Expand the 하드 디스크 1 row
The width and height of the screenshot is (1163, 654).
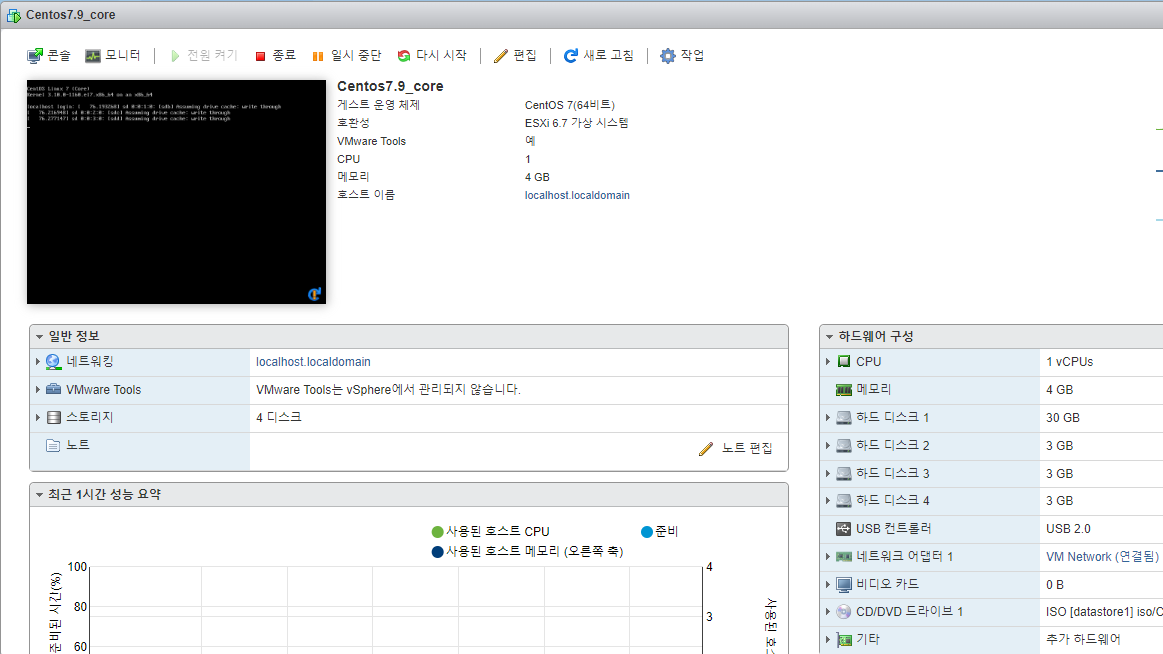(x=828, y=417)
